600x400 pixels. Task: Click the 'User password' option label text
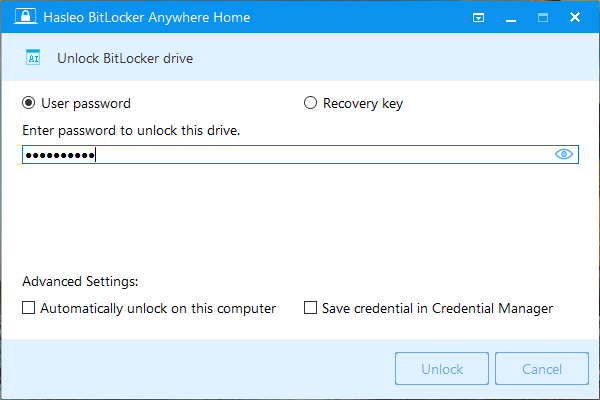[86, 103]
